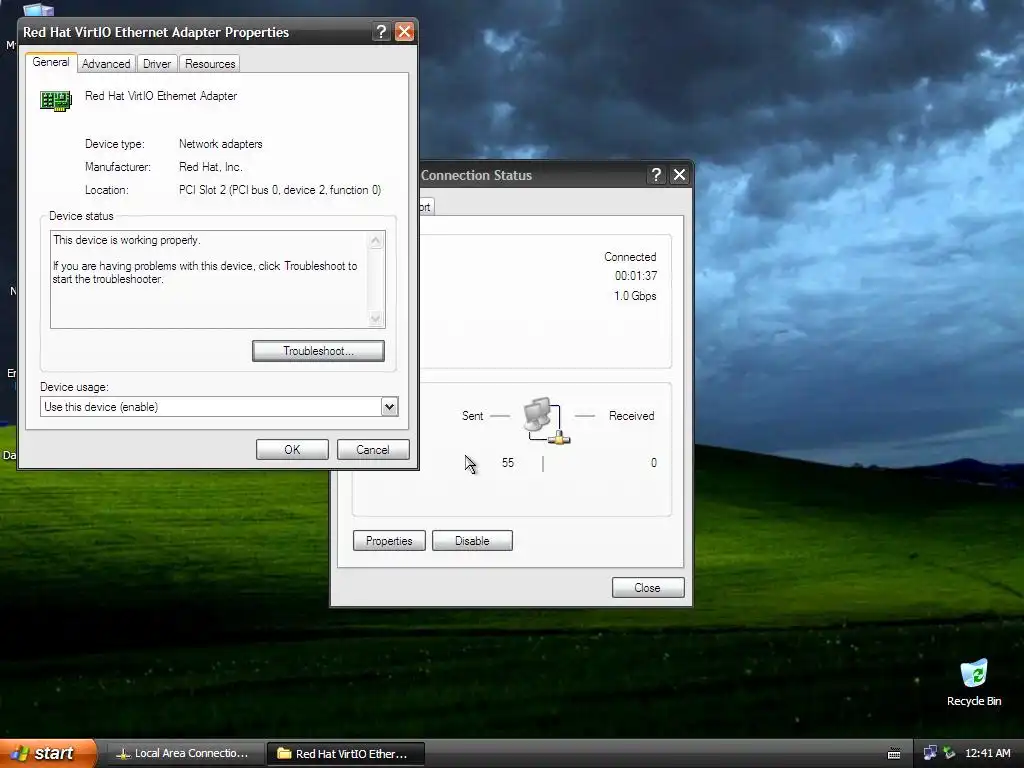This screenshot has height=768, width=1024.
Task: Click the device status scrollbar down arrow
Action: point(376,318)
